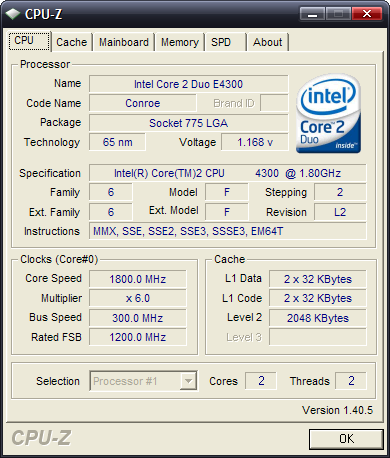Click the empty Level 3 cache field
The image size is (390, 458).
[x=318, y=337]
